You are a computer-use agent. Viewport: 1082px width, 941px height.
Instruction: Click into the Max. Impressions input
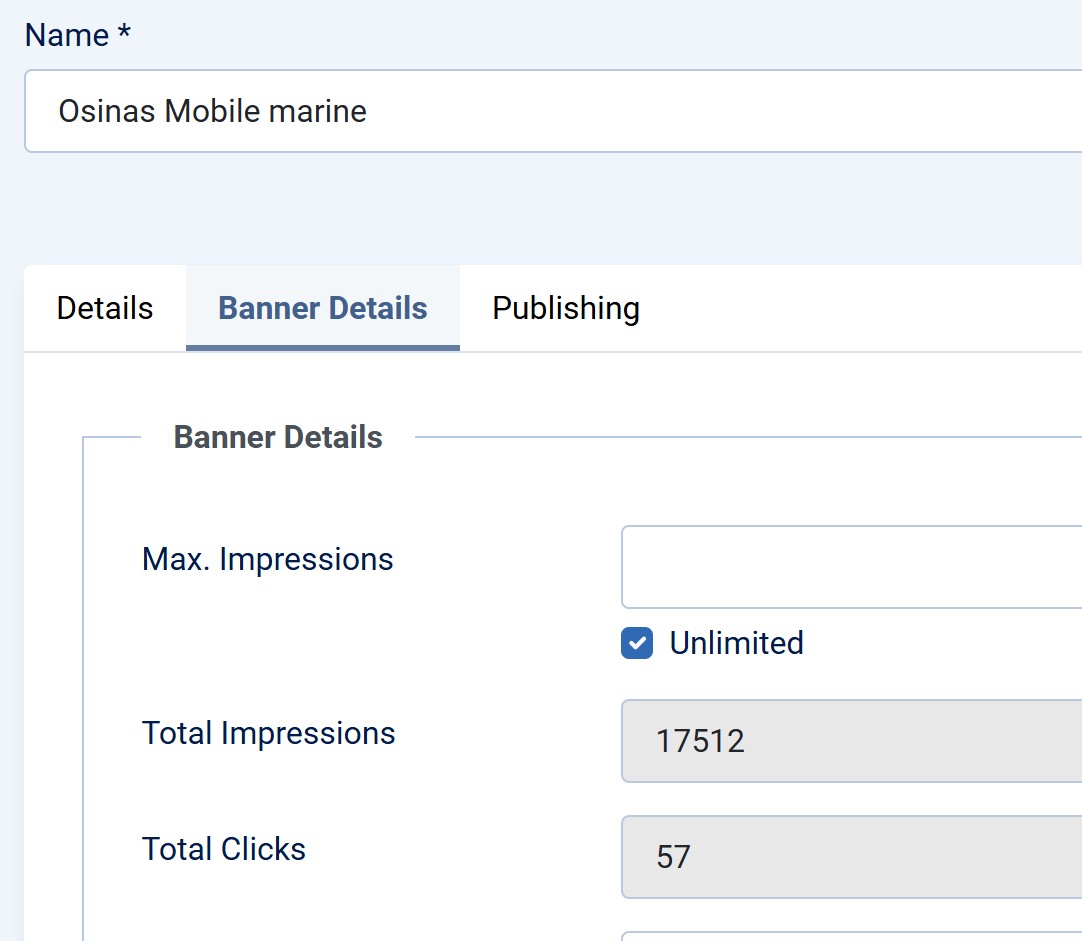pos(850,567)
